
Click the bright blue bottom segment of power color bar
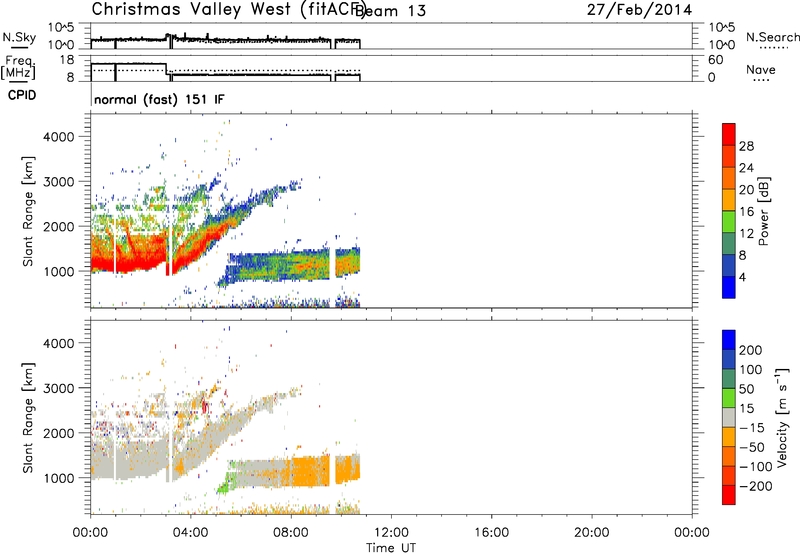click(729, 287)
